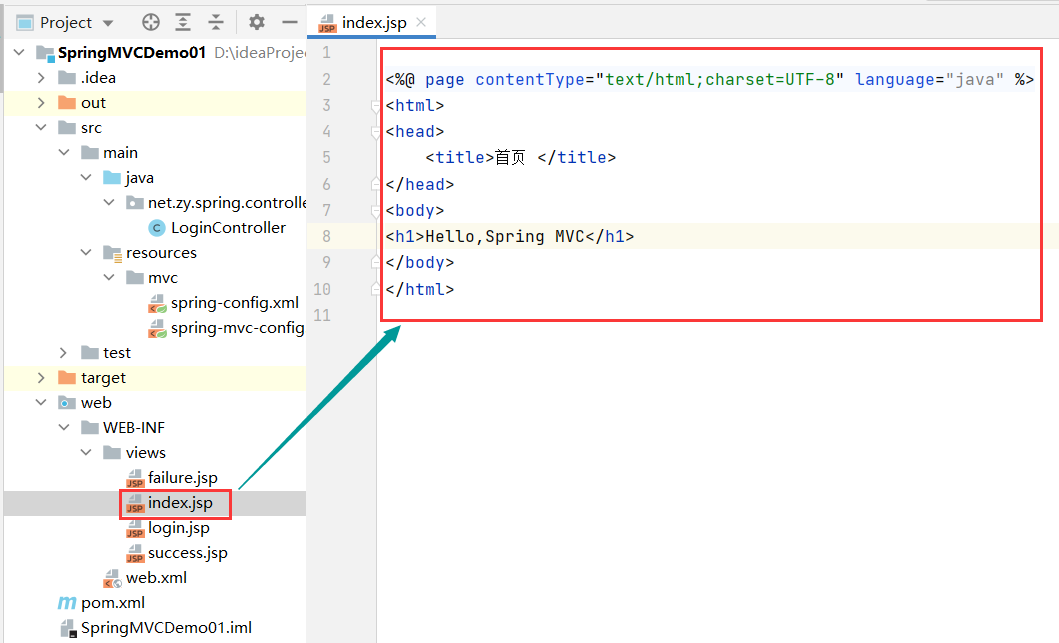Collapse the java source folder
The image size is (1059, 643).
[x=86, y=178]
